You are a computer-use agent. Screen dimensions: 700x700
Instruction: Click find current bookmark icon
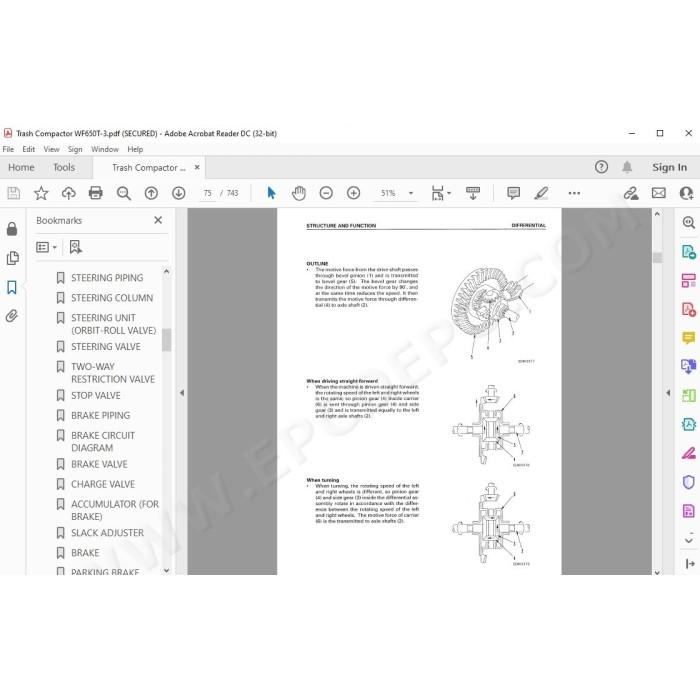(x=75, y=247)
